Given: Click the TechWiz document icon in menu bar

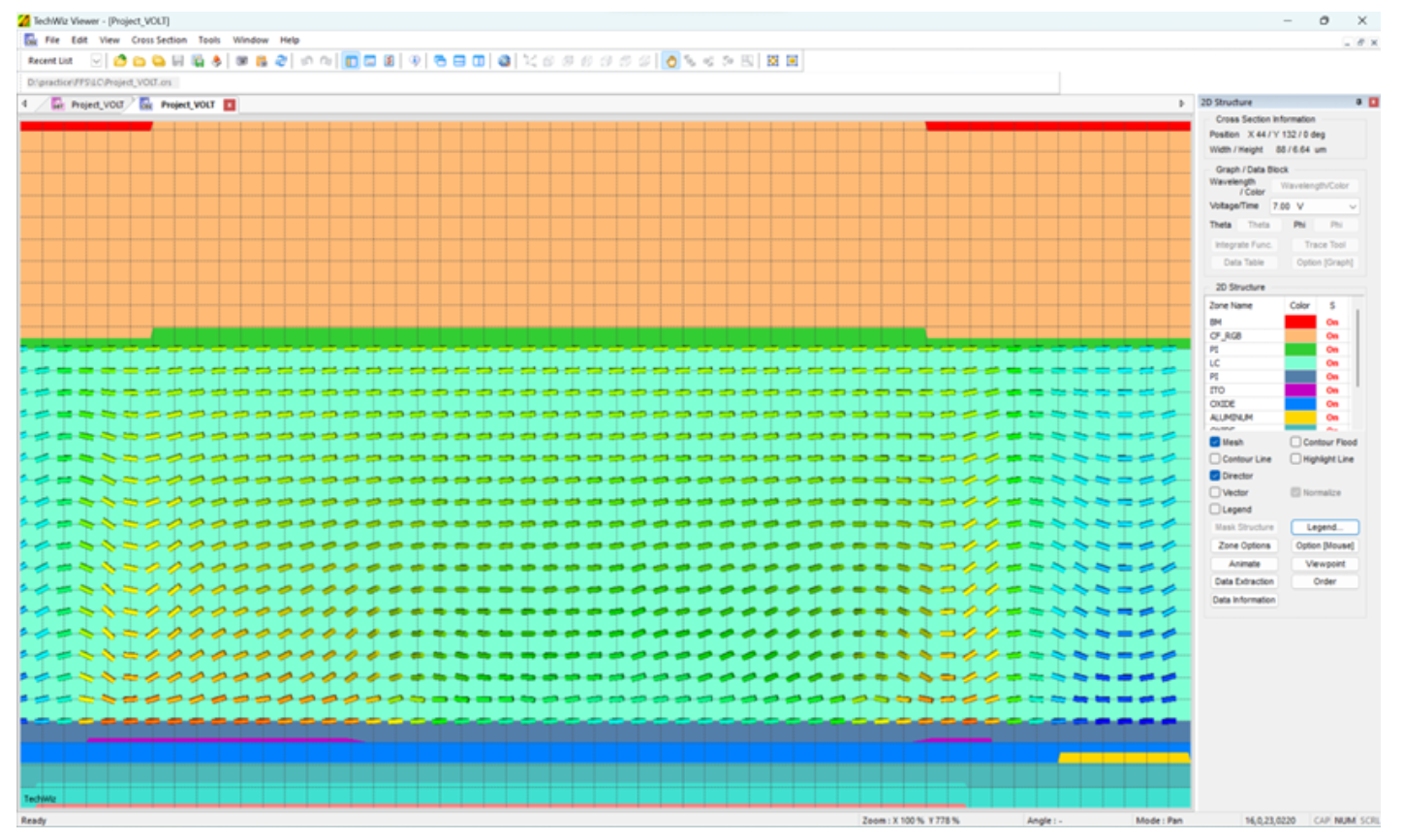Looking at the screenshot, I should [x=30, y=40].
